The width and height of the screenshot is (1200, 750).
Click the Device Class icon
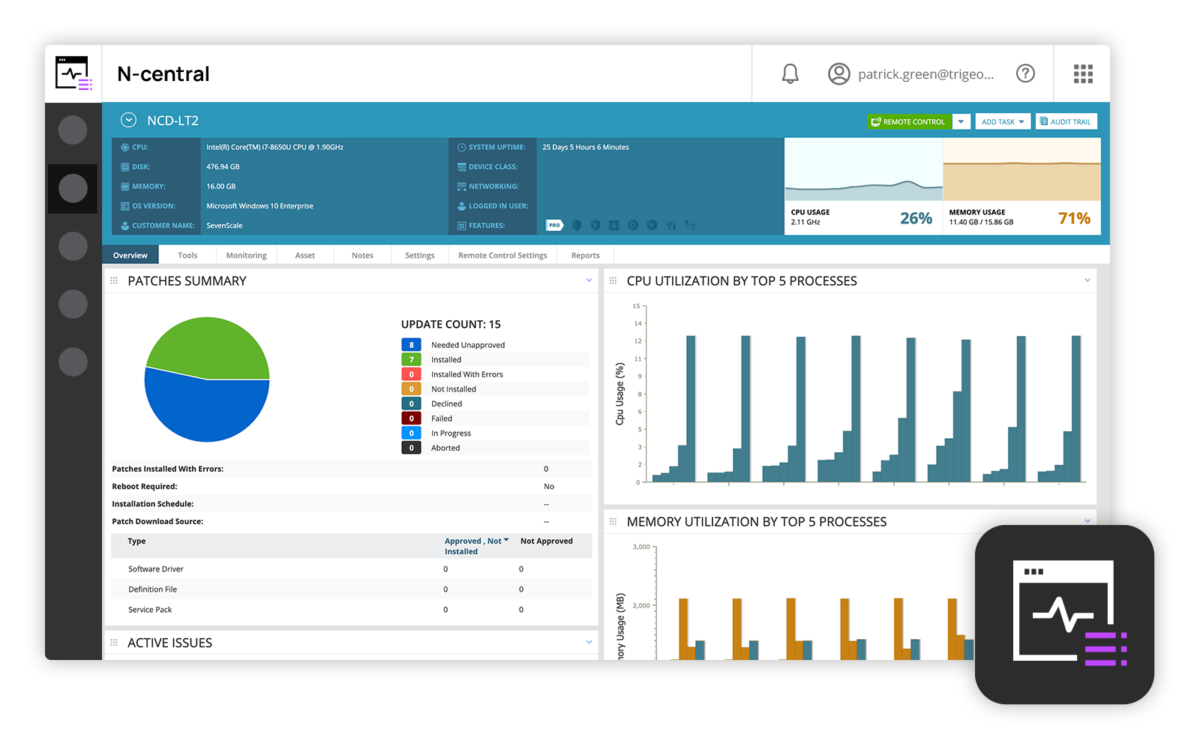(x=461, y=167)
